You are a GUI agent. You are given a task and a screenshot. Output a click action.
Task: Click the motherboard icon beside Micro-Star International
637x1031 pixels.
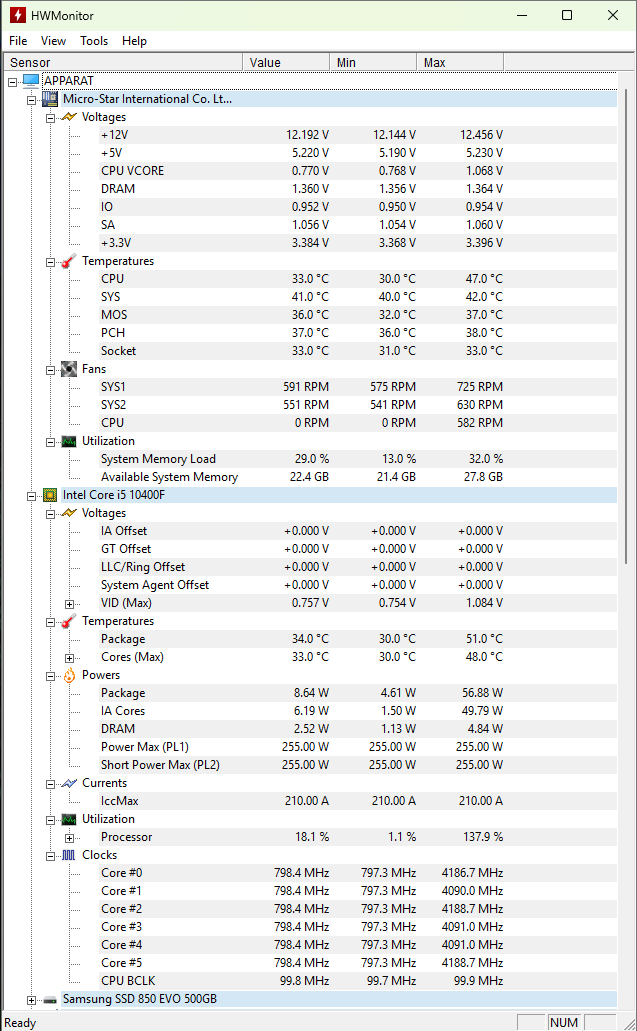click(x=50, y=99)
